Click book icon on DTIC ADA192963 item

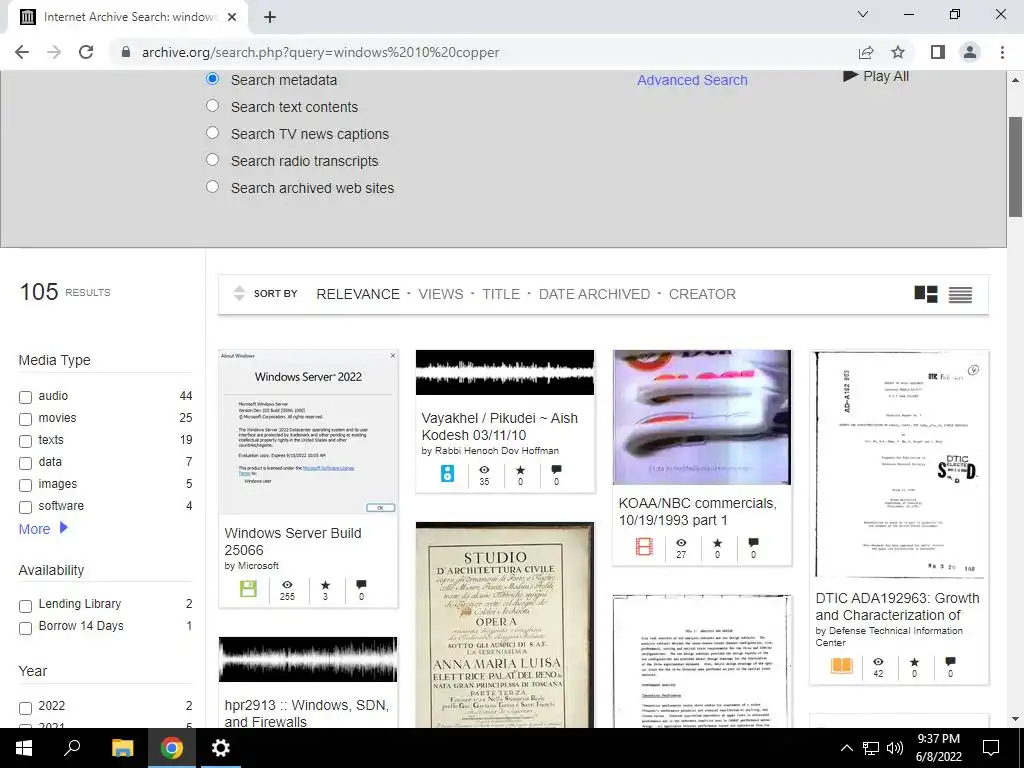coord(842,665)
